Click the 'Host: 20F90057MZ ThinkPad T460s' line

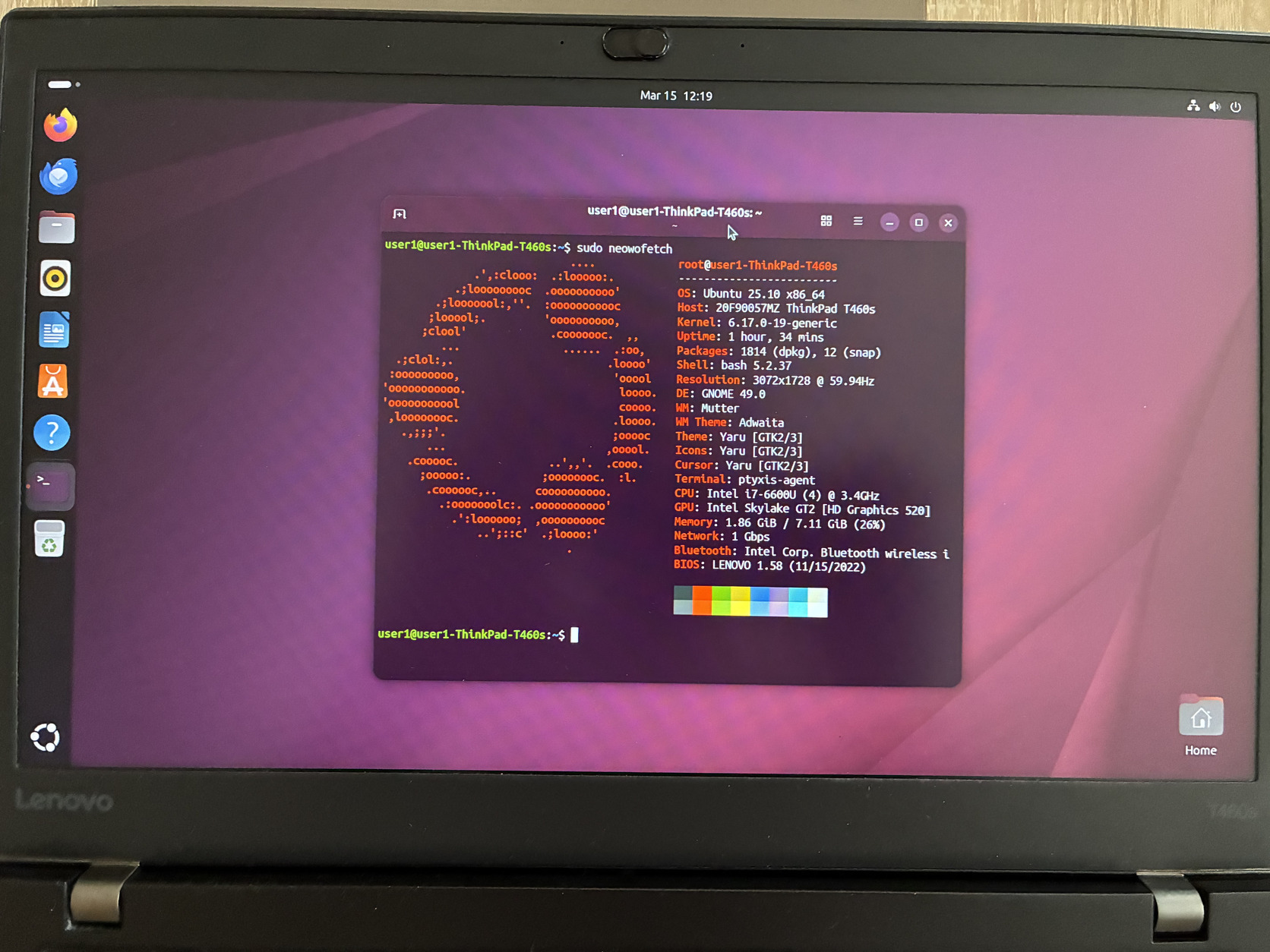click(776, 308)
